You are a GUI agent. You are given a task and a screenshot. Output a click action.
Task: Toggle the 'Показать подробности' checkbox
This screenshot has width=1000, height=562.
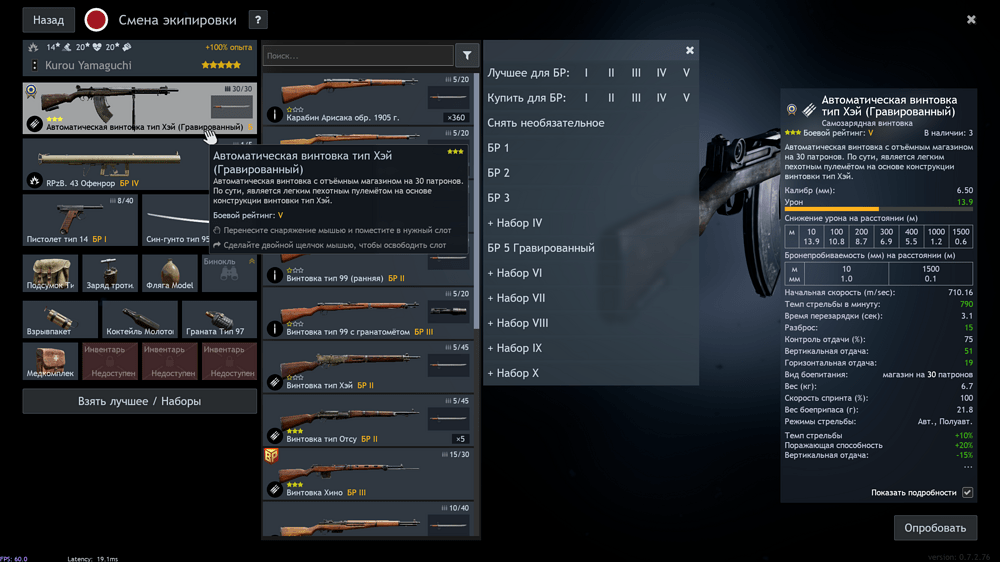tap(967, 493)
